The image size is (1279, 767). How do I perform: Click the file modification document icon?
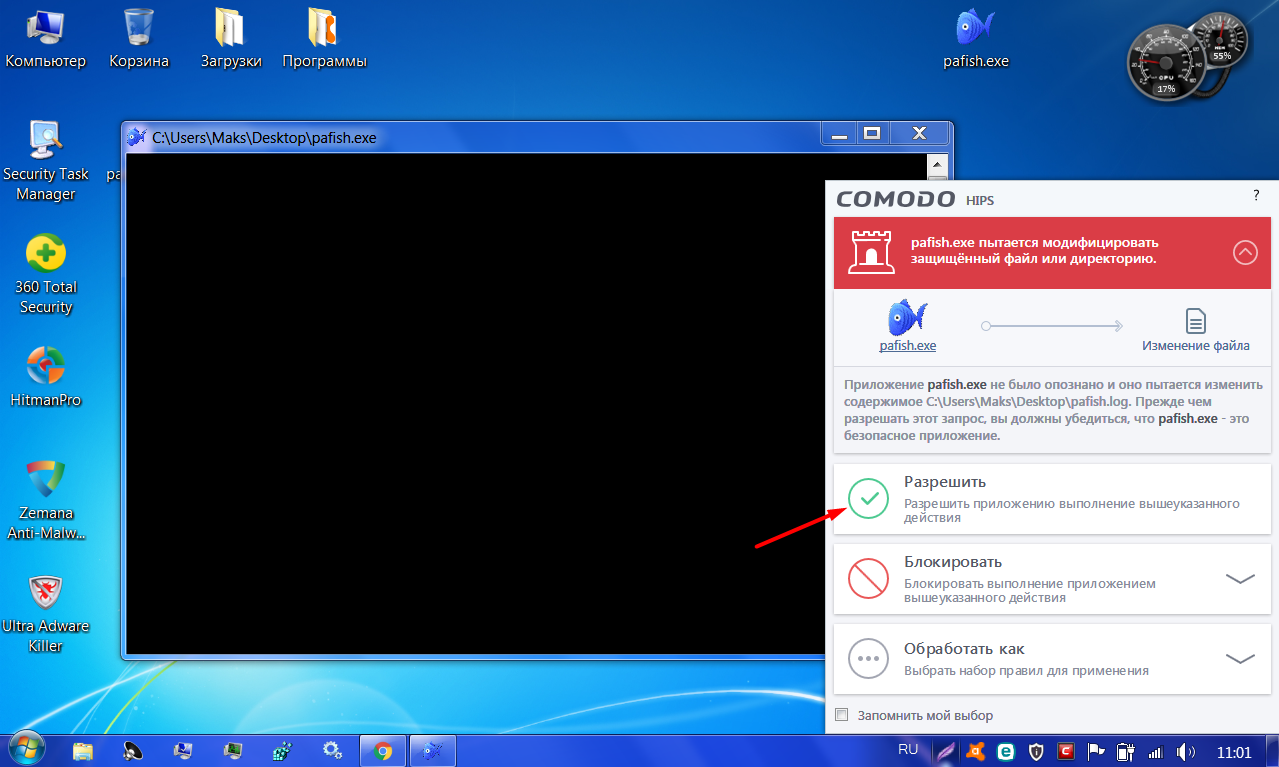pyautogui.click(x=1195, y=321)
